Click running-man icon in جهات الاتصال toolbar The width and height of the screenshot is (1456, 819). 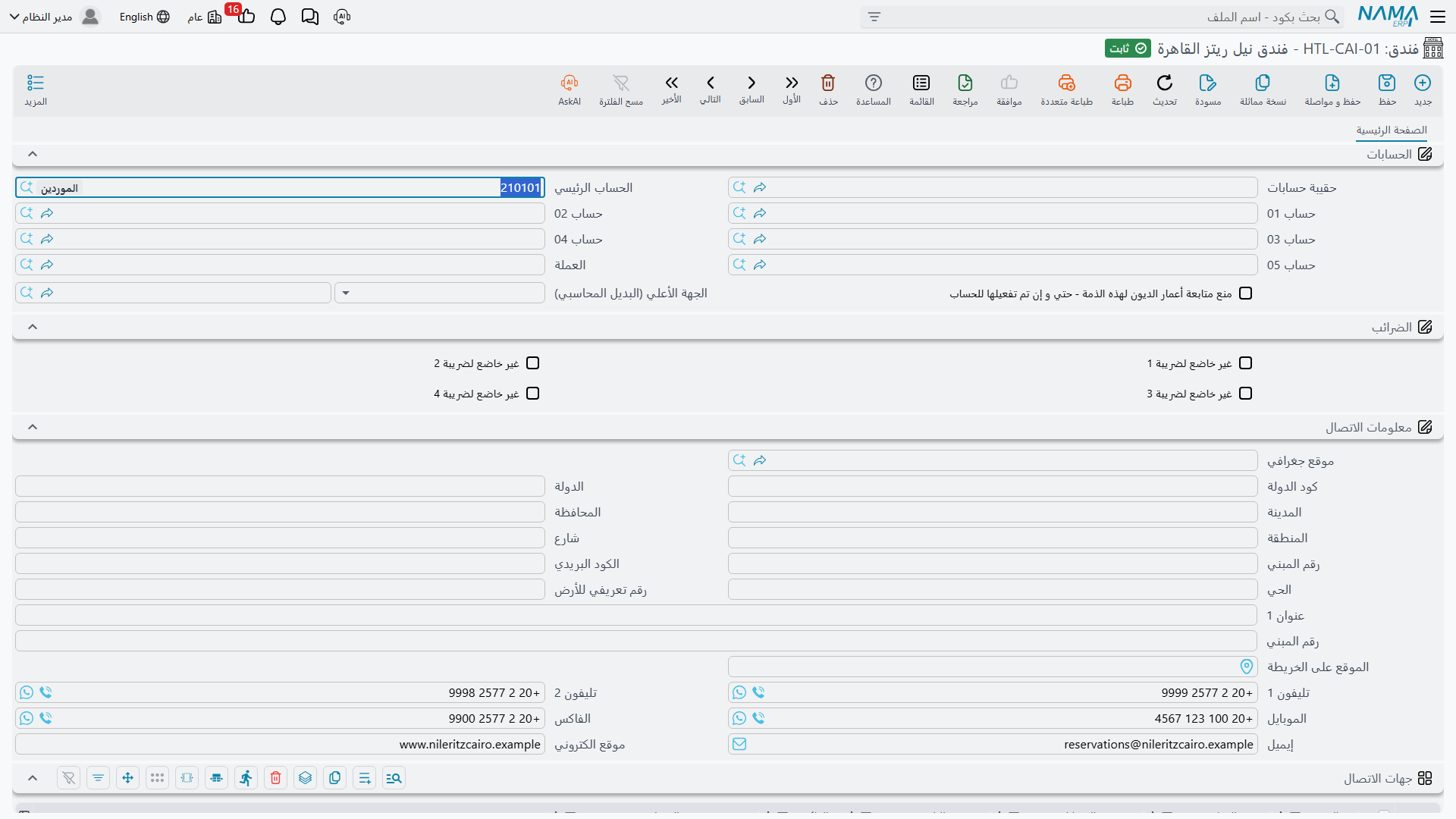246,778
